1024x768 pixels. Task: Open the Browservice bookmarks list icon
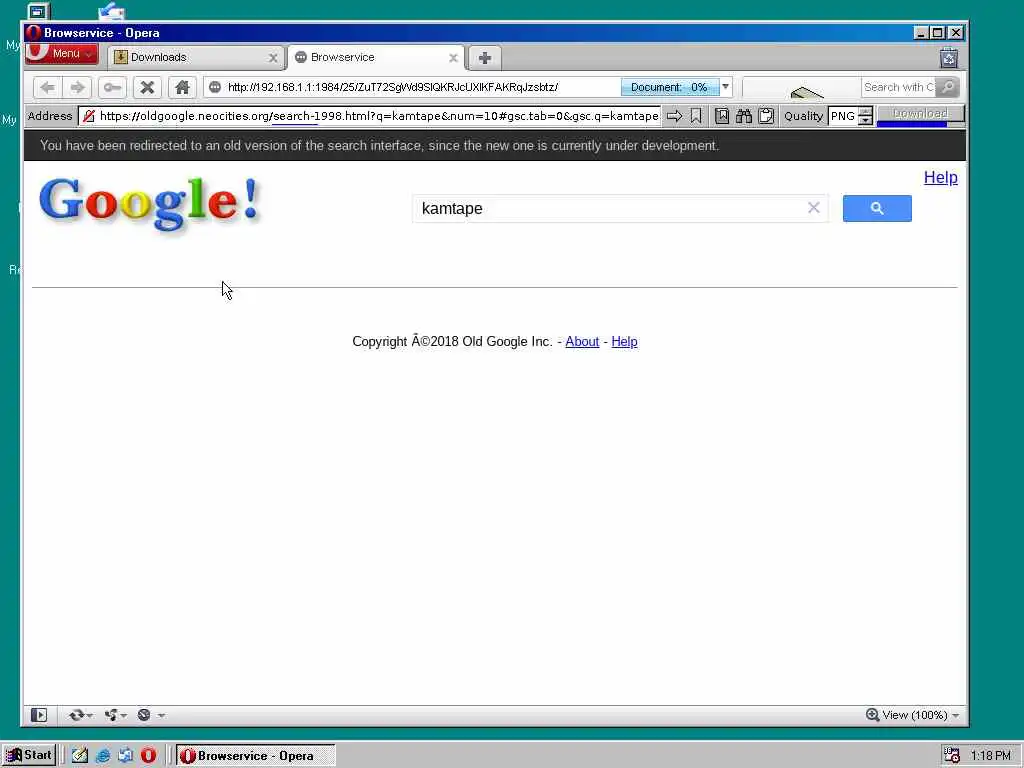pos(722,116)
